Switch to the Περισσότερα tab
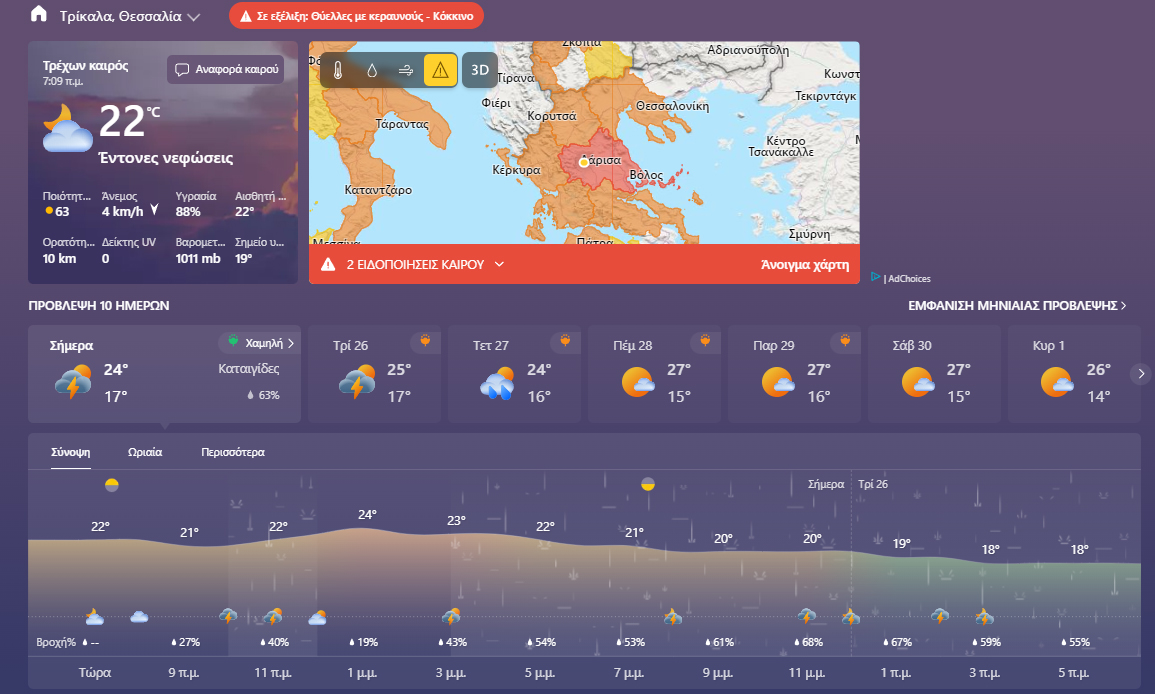 coord(233,452)
